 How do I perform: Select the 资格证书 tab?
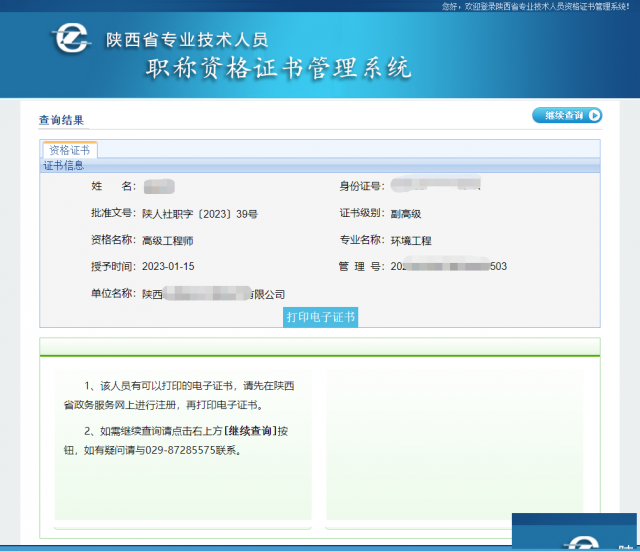click(70, 150)
